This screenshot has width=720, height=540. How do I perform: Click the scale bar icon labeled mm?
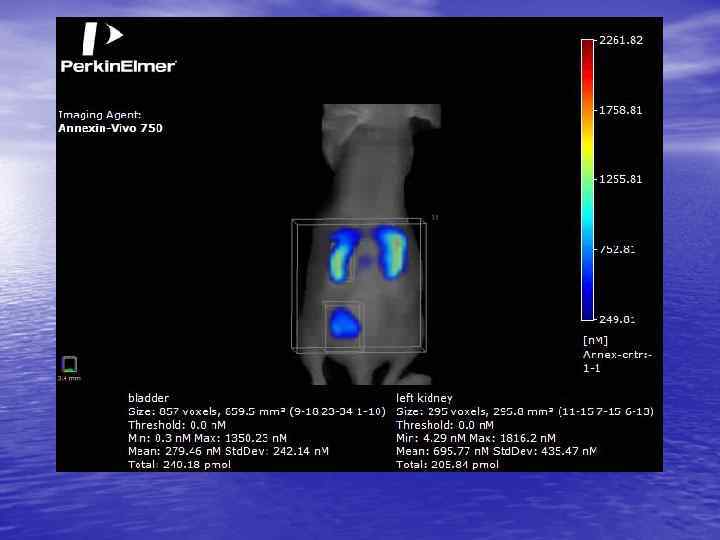point(69,368)
